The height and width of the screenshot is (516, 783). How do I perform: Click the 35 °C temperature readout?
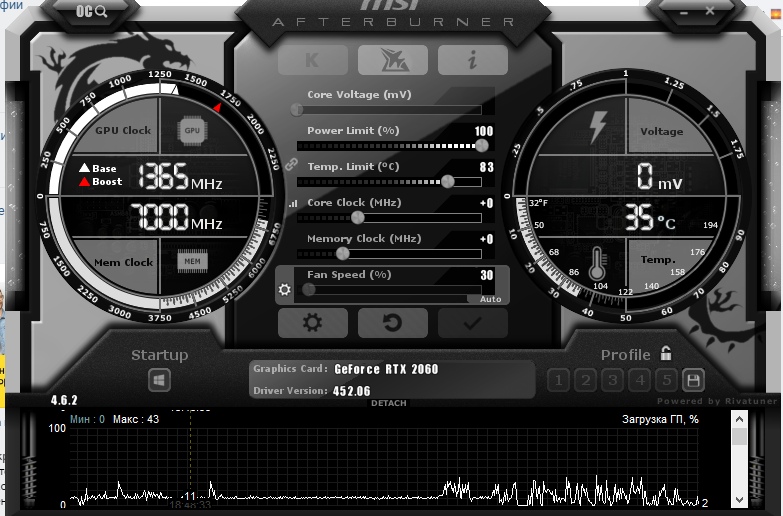(650, 217)
